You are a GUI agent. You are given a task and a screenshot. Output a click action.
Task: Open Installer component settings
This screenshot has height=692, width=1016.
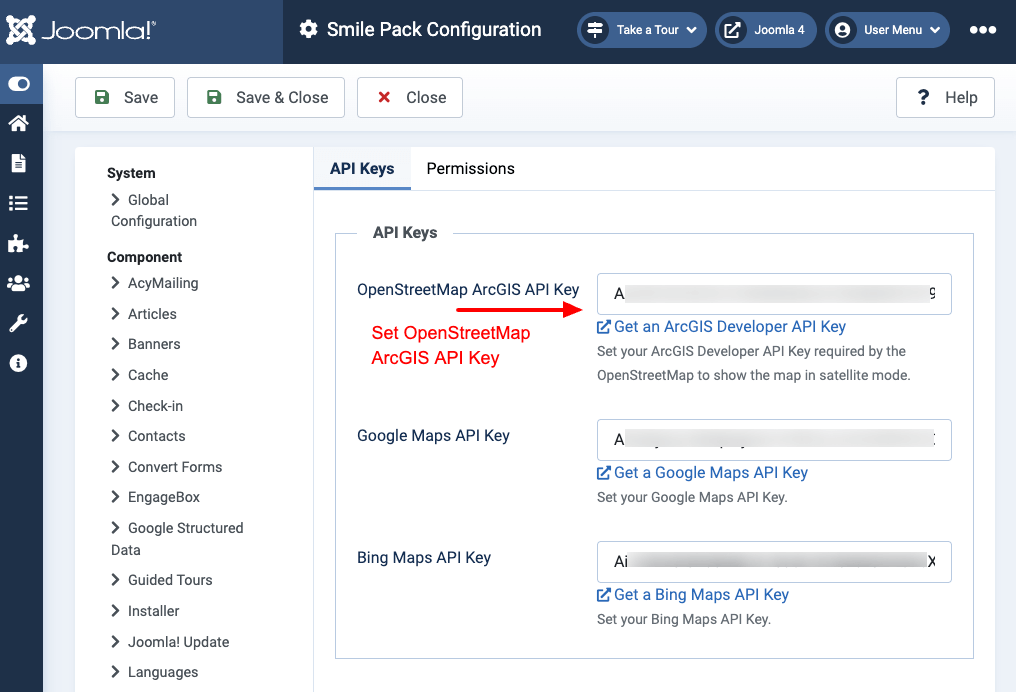click(145, 611)
